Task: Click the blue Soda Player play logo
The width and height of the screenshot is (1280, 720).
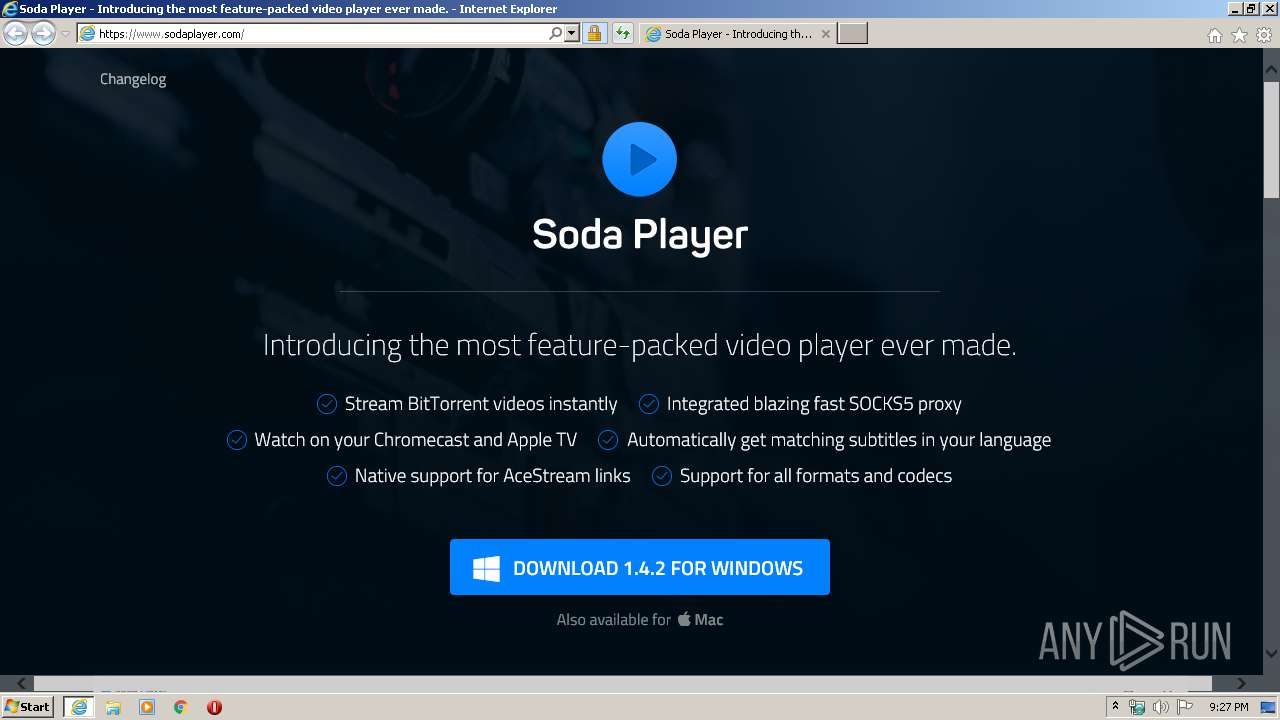Action: 640,159
